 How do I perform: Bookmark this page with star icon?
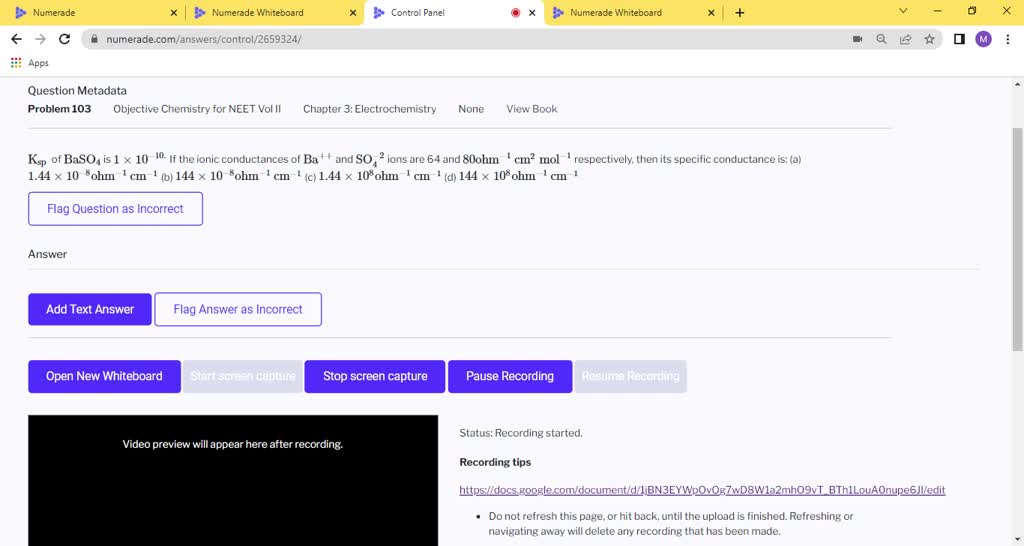(x=929, y=39)
